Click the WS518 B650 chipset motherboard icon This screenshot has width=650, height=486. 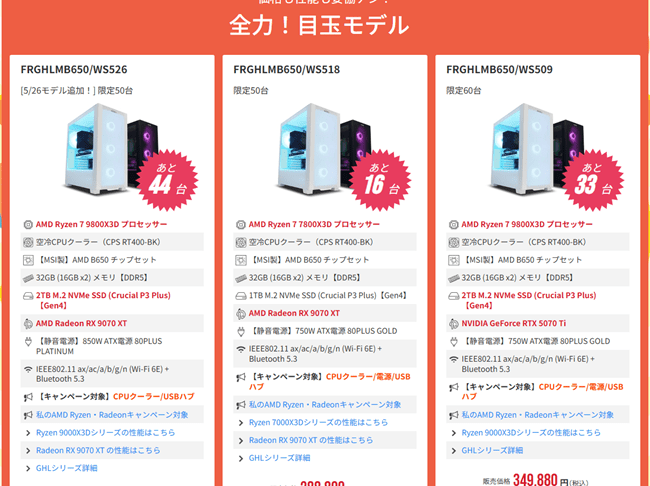[x=241, y=260]
